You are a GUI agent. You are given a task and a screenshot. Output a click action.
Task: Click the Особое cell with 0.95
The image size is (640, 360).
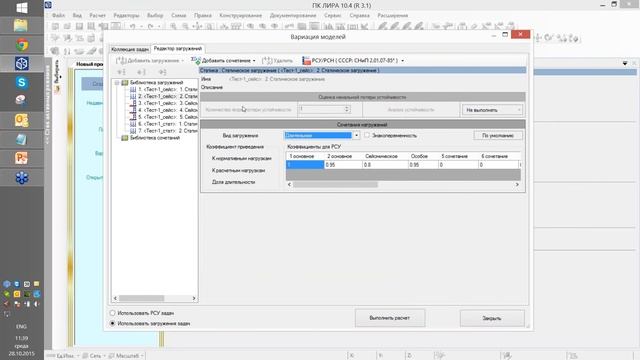click(x=423, y=165)
